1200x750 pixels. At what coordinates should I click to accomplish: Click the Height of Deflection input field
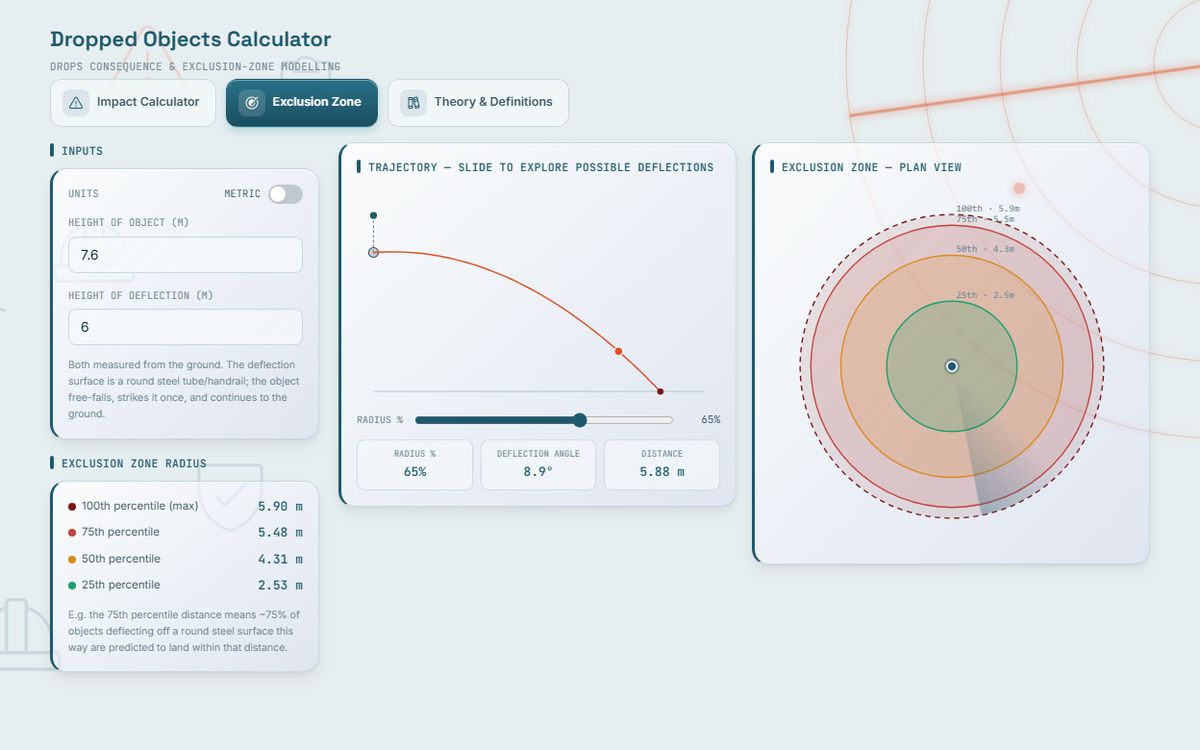185,327
